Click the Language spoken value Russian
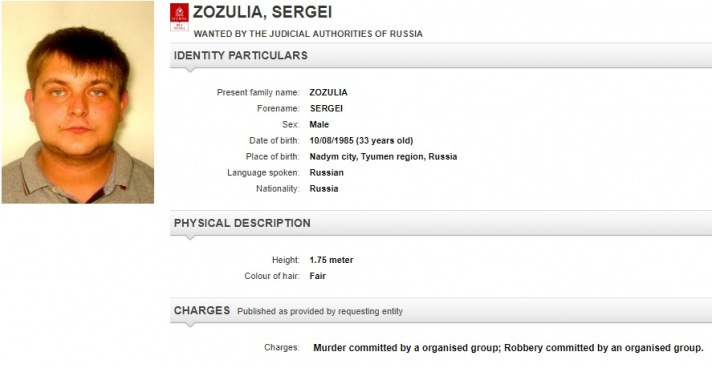This screenshot has height=368, width=712. (326, 173)
